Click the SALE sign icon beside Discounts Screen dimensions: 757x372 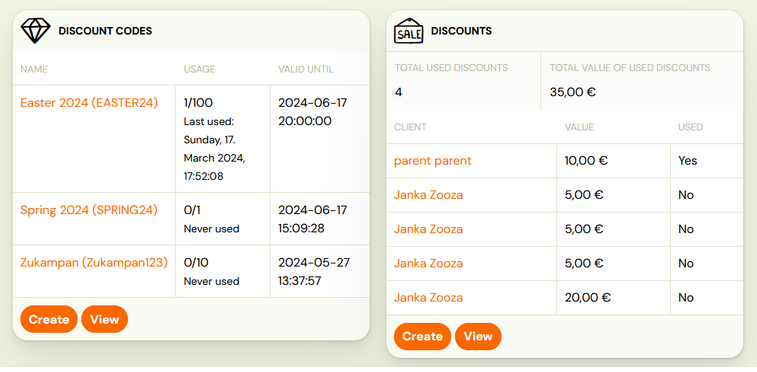pos(408,31)
